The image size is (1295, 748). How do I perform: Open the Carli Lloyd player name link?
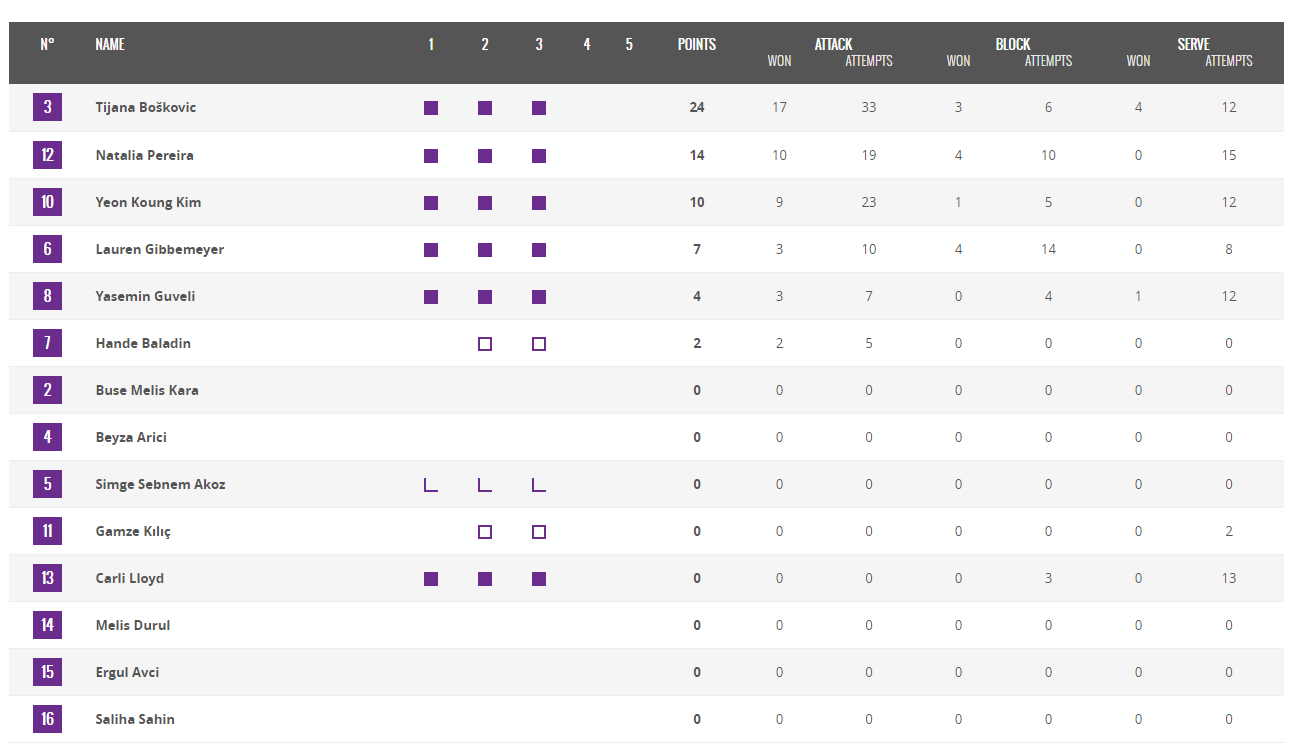pos(130,578)
